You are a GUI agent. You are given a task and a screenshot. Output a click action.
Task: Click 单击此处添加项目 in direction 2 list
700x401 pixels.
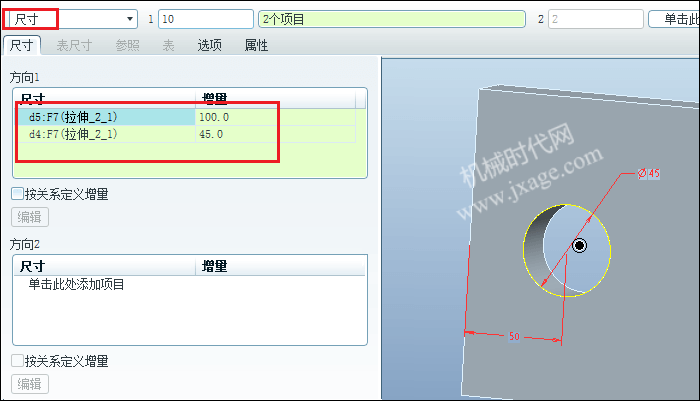point(76,284)
